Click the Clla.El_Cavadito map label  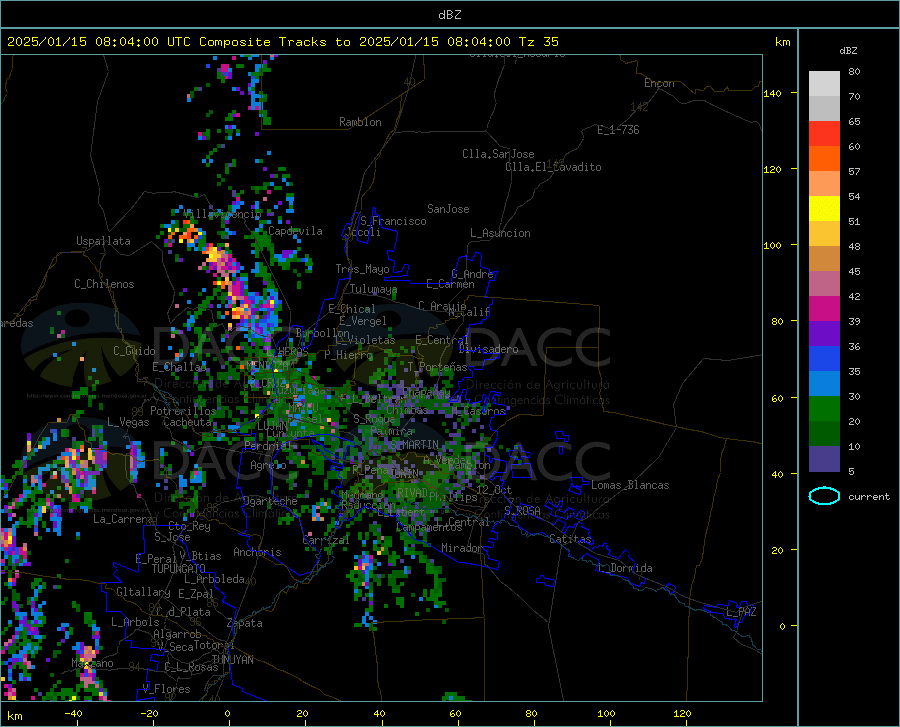553,167
